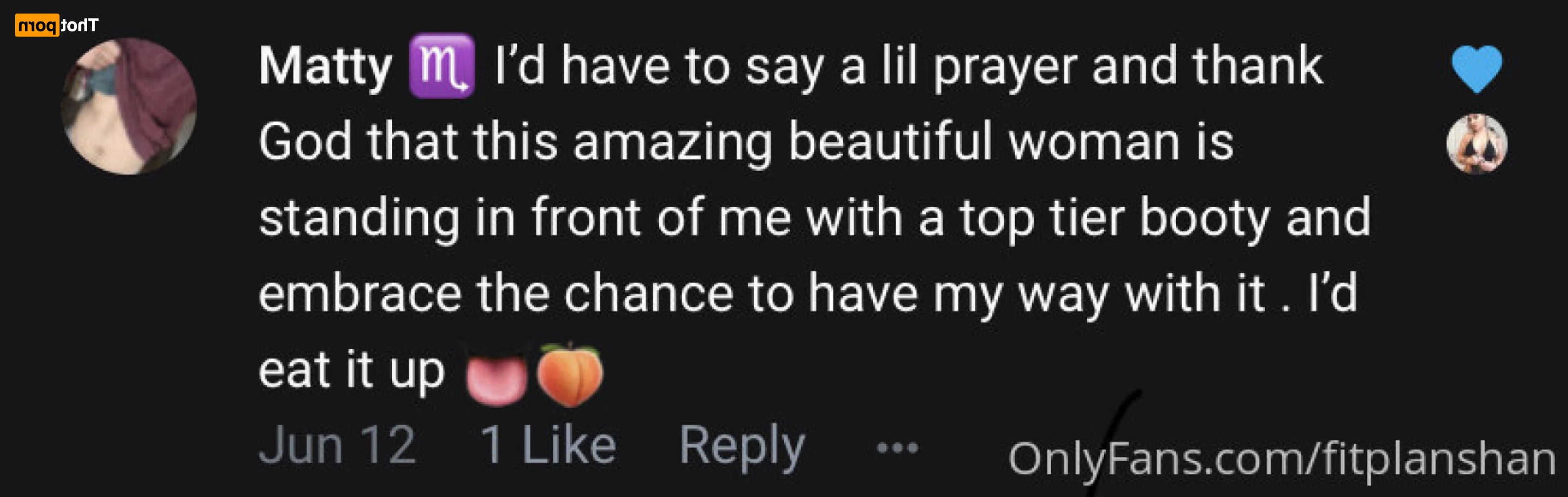This screenshot has width=1568, height=497.
Task: Click the OnlyFans.com/fitplanshan watermark text
Action: 1281,459
